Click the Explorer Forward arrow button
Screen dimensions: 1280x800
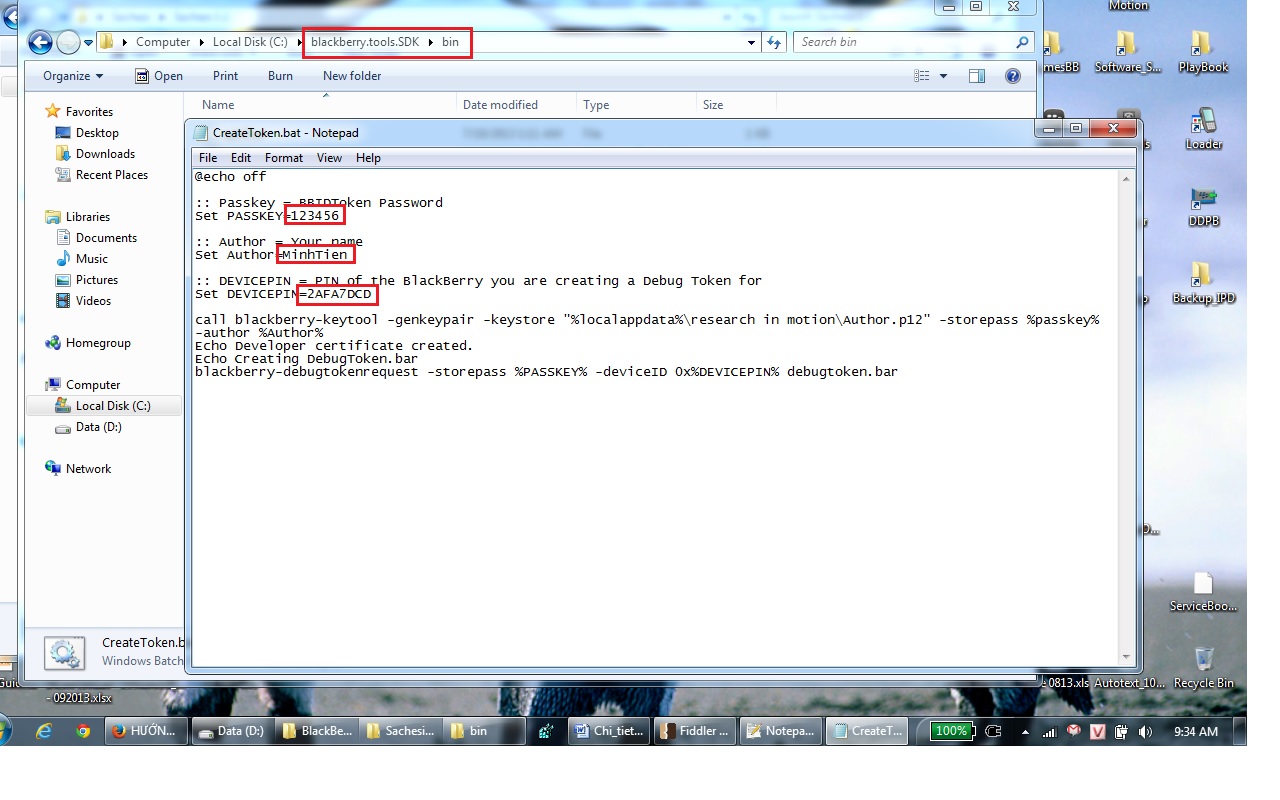[68, 42]
